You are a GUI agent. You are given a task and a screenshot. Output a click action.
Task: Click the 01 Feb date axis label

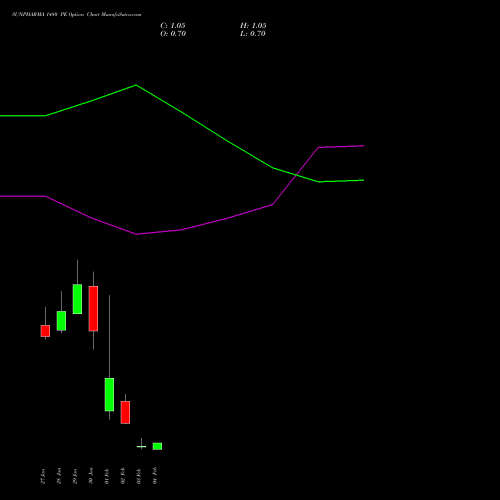(x=107, y=476)
